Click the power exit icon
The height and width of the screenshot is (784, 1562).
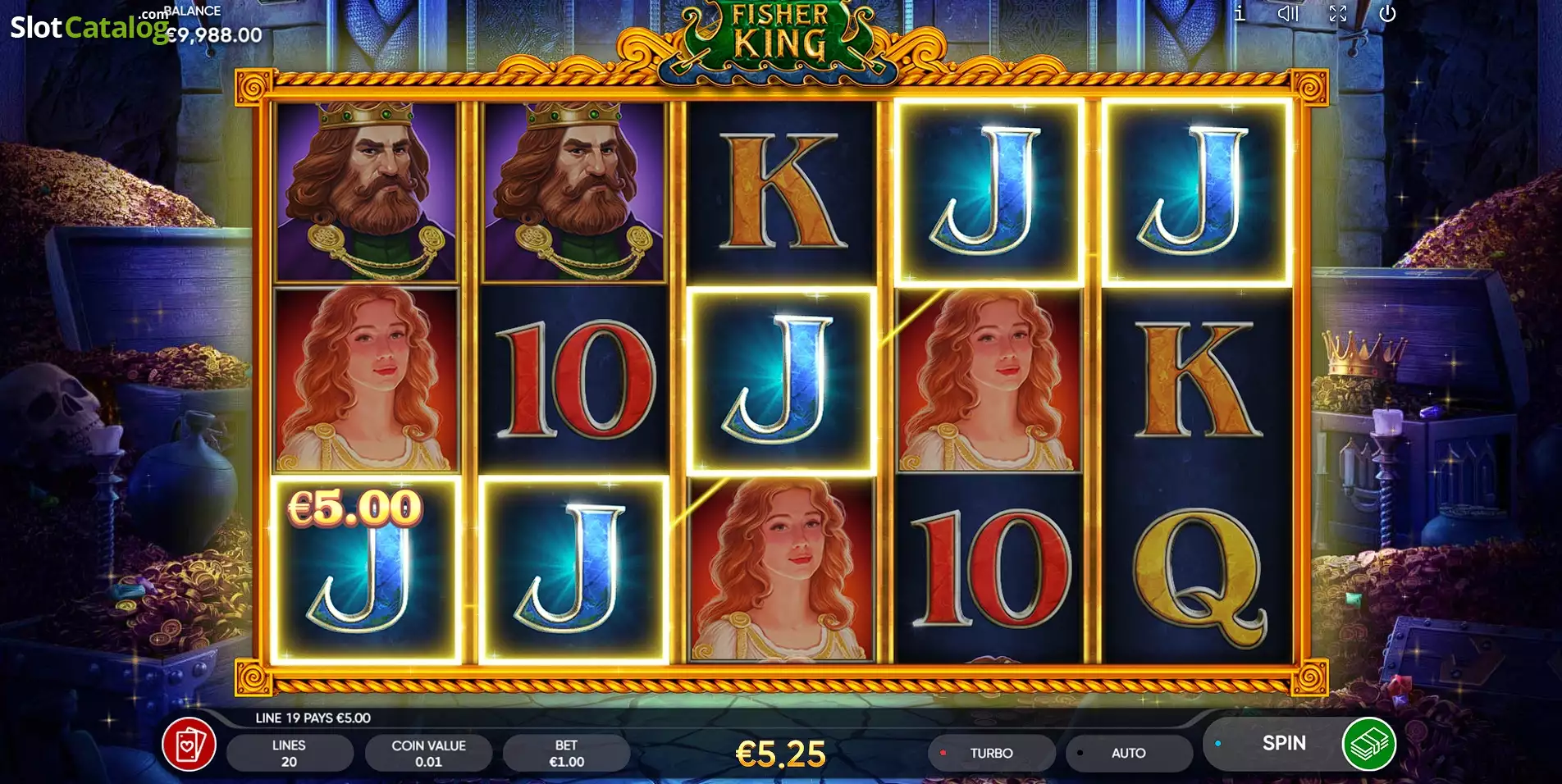(1387, 13)
